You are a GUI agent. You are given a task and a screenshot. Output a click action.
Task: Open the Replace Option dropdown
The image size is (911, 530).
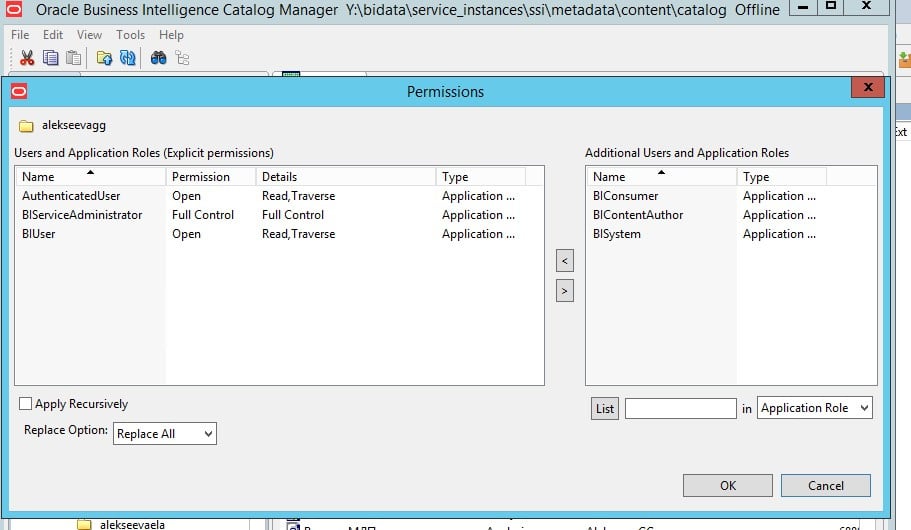pos(165,434)
